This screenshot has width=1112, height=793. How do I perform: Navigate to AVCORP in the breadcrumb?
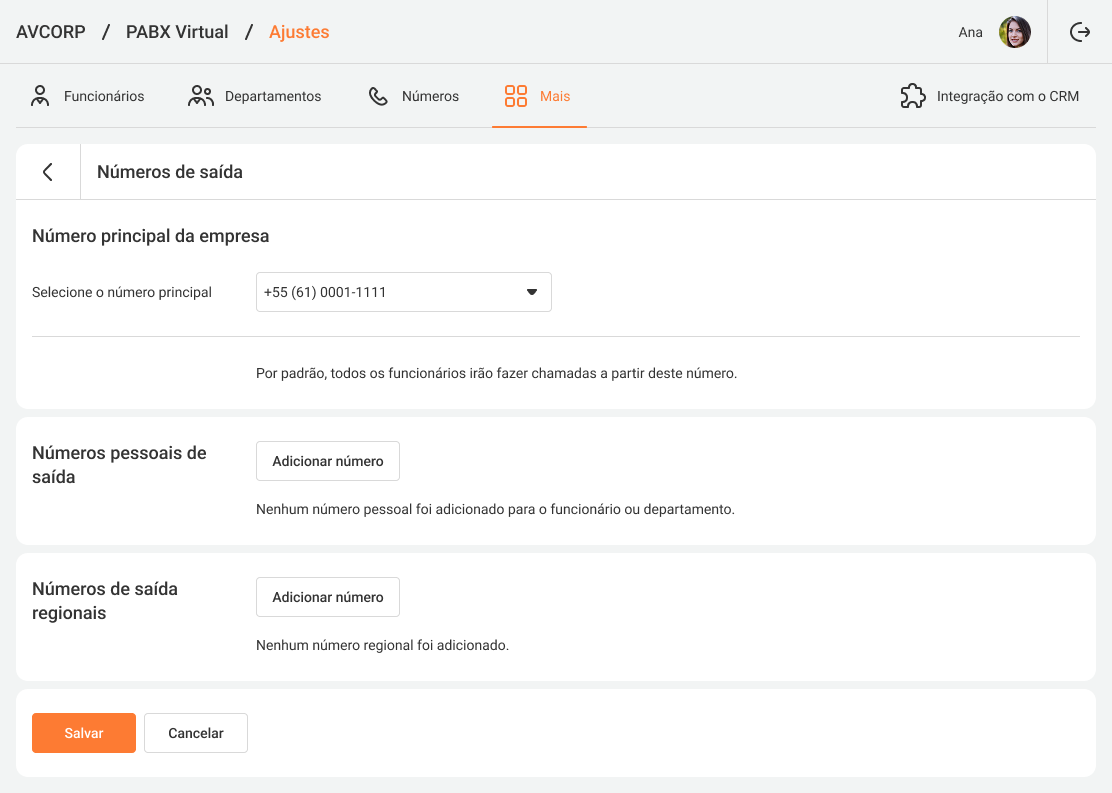pyautogui.click(x=50, y=32)
